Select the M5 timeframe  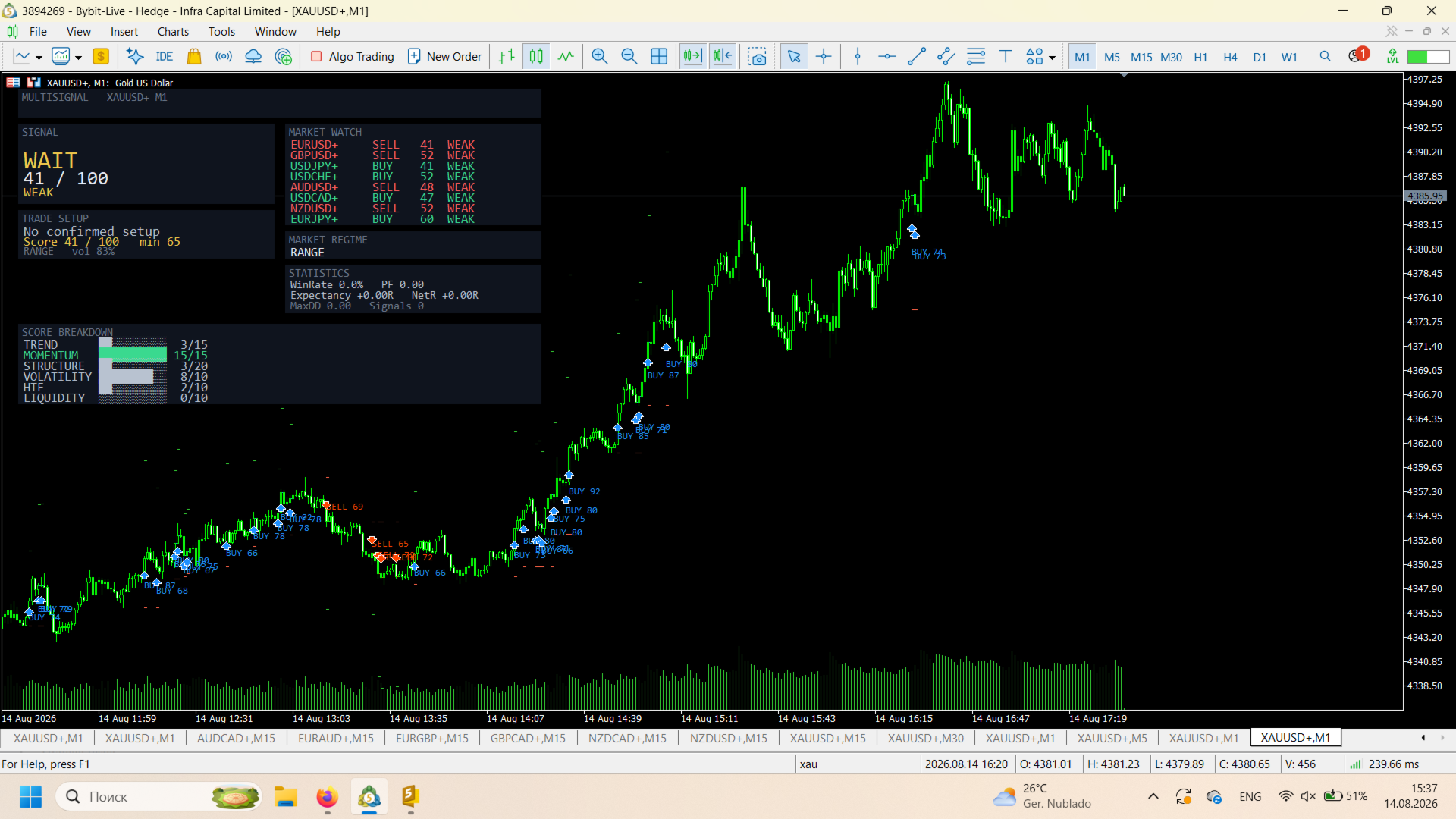pyautogui.click(x=1112, y=57)
